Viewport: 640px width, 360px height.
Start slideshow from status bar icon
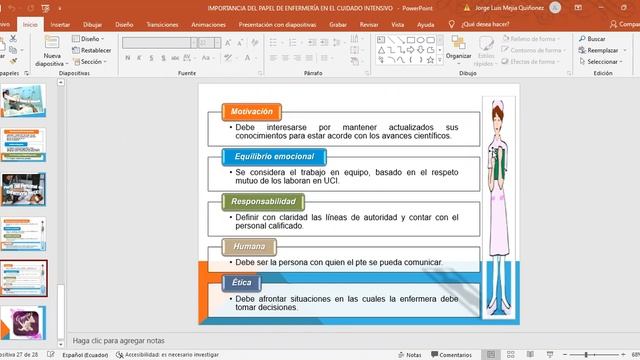(550, 355)
